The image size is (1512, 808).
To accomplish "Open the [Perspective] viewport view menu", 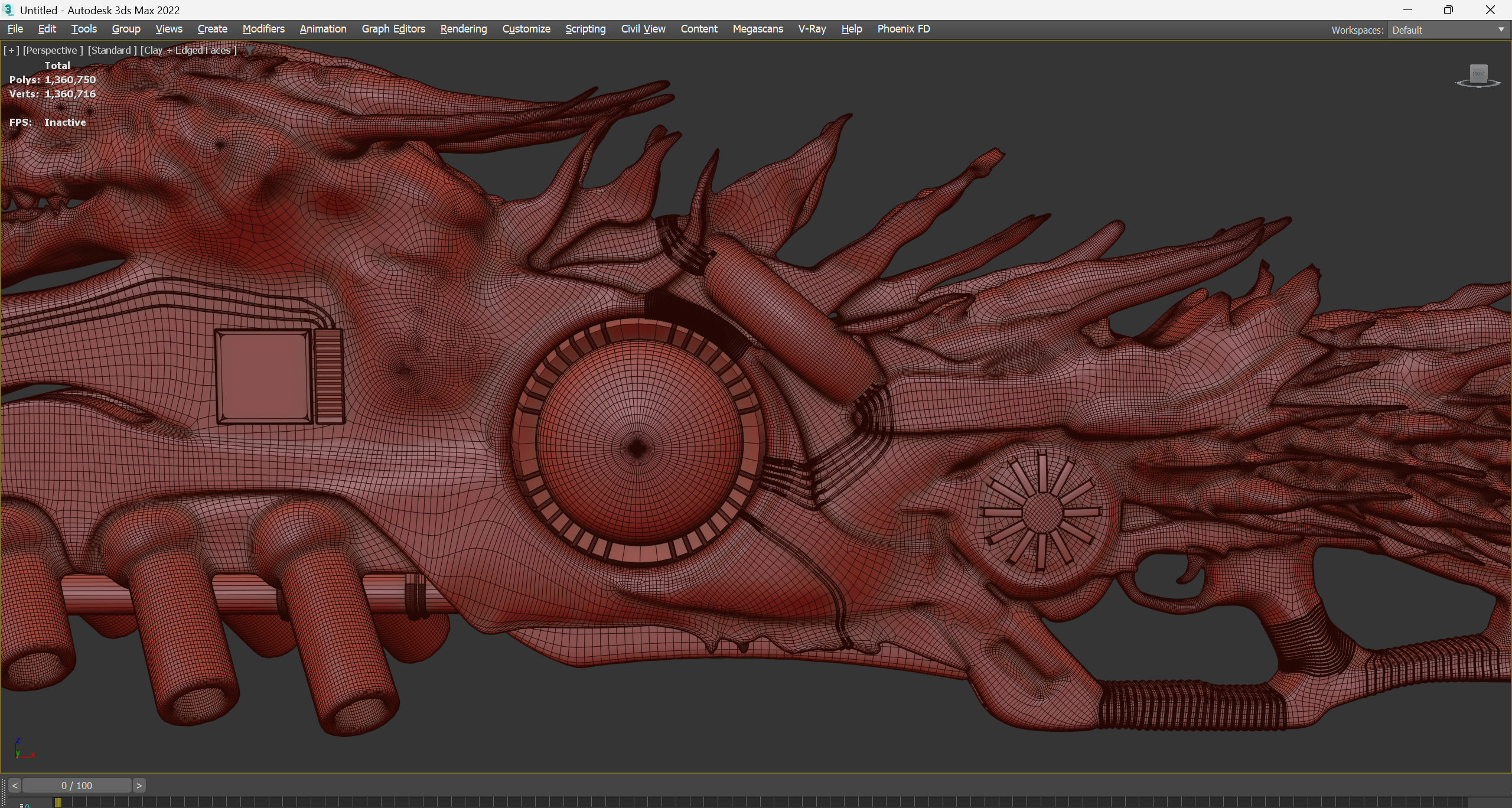I will tap(53, 50).
